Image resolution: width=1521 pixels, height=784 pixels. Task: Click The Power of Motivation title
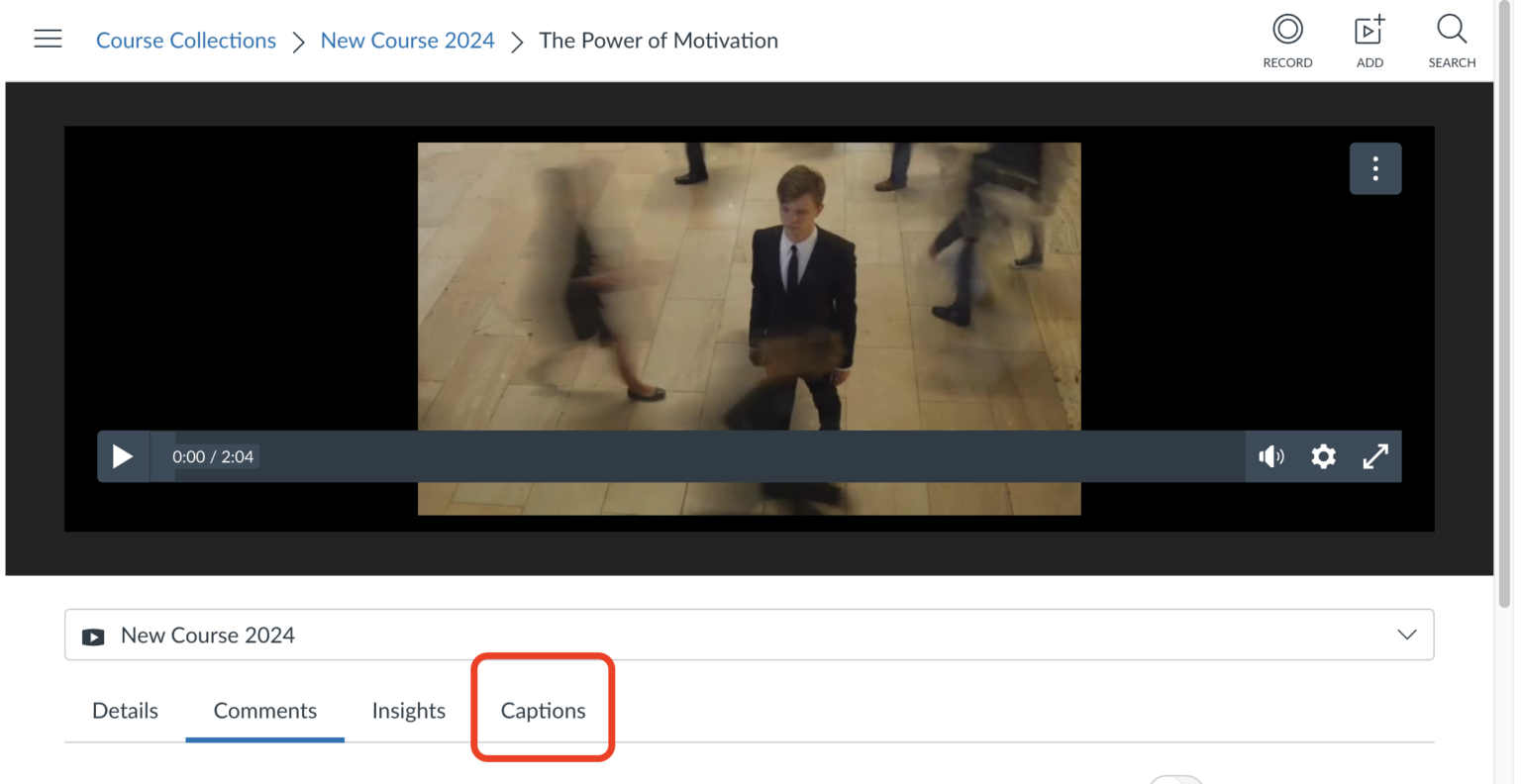click(x=658, y=40)
